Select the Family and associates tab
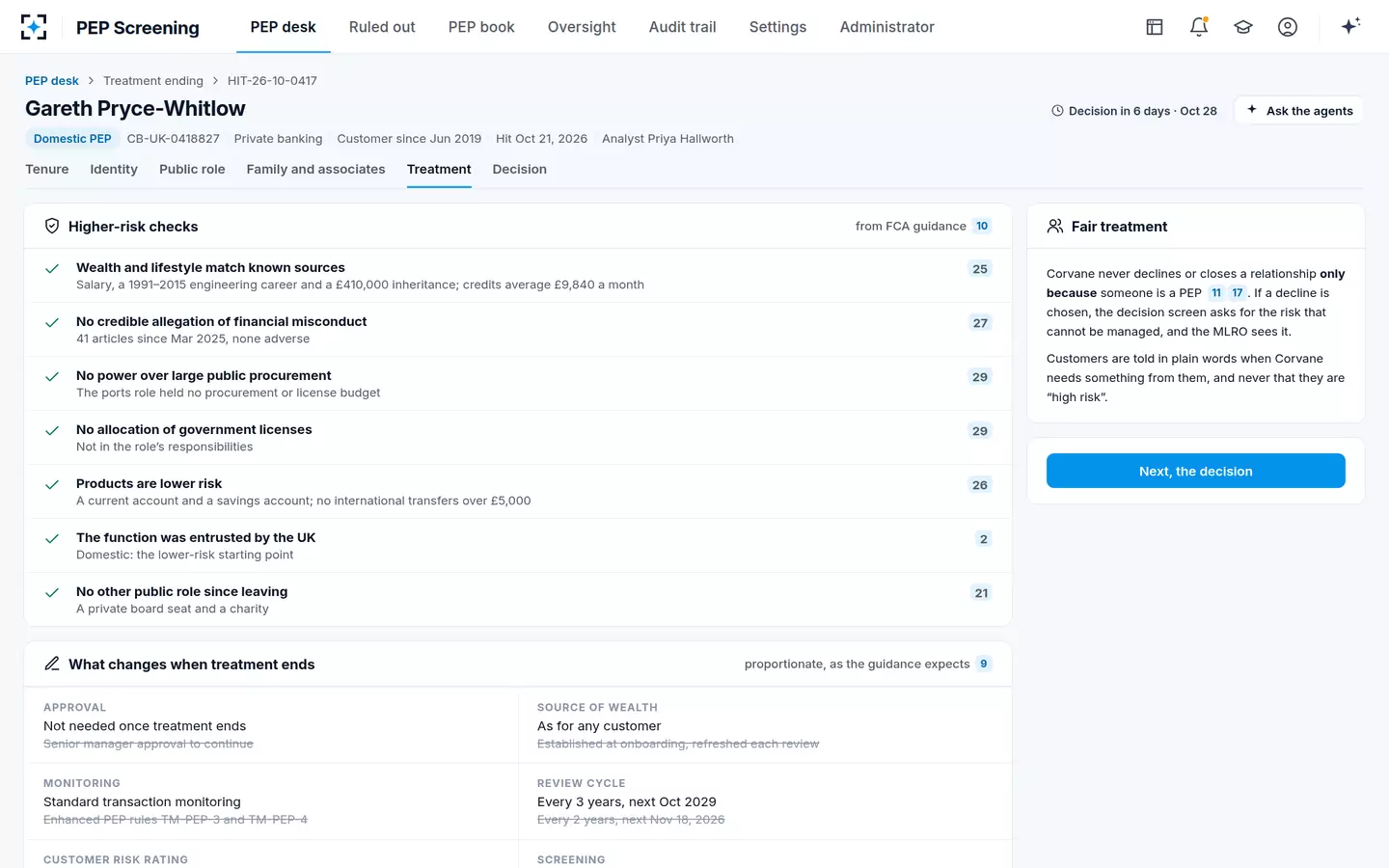The image size is (1389, 868). pos(315,169)
